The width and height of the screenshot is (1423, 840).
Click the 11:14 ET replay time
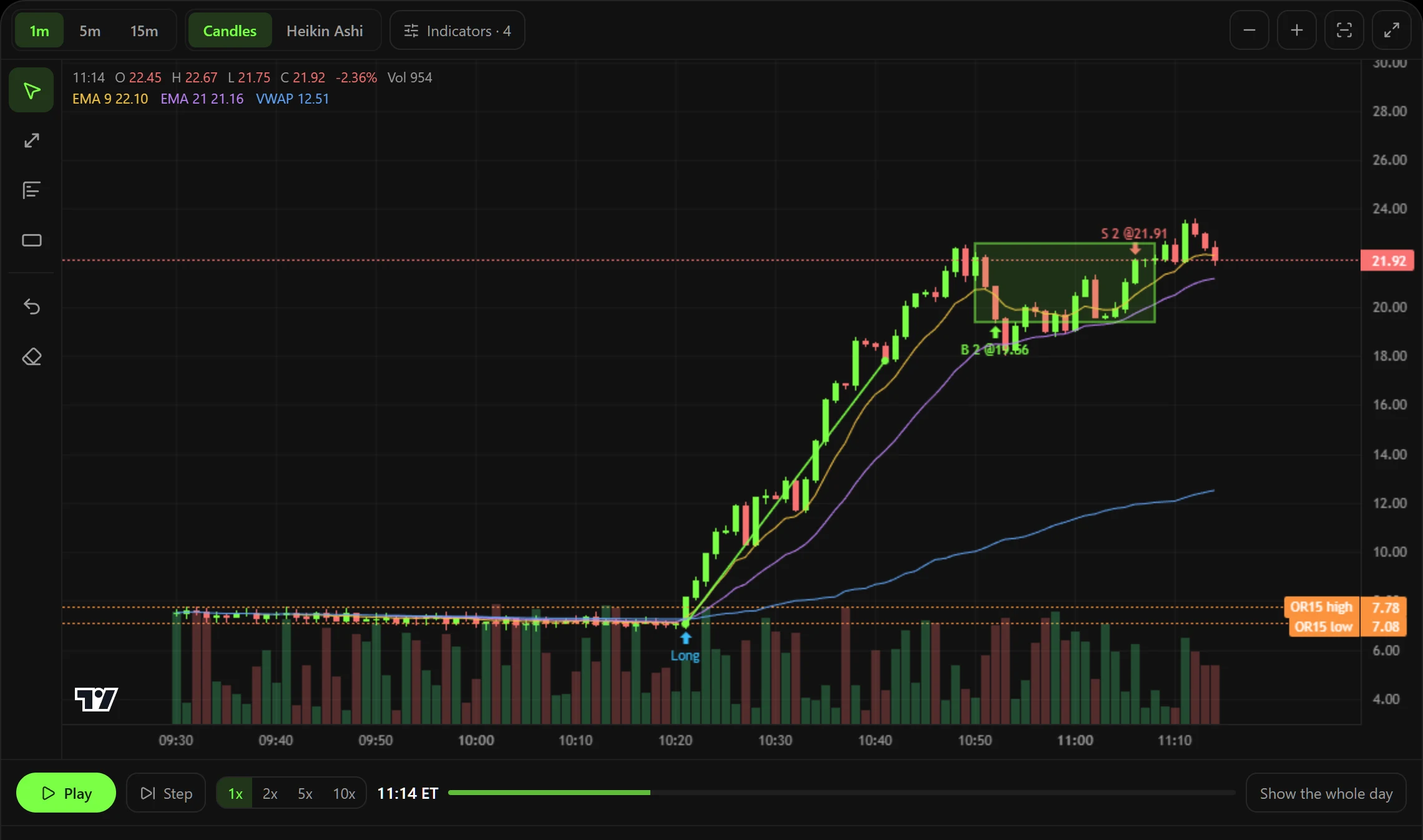coord(408,793)
